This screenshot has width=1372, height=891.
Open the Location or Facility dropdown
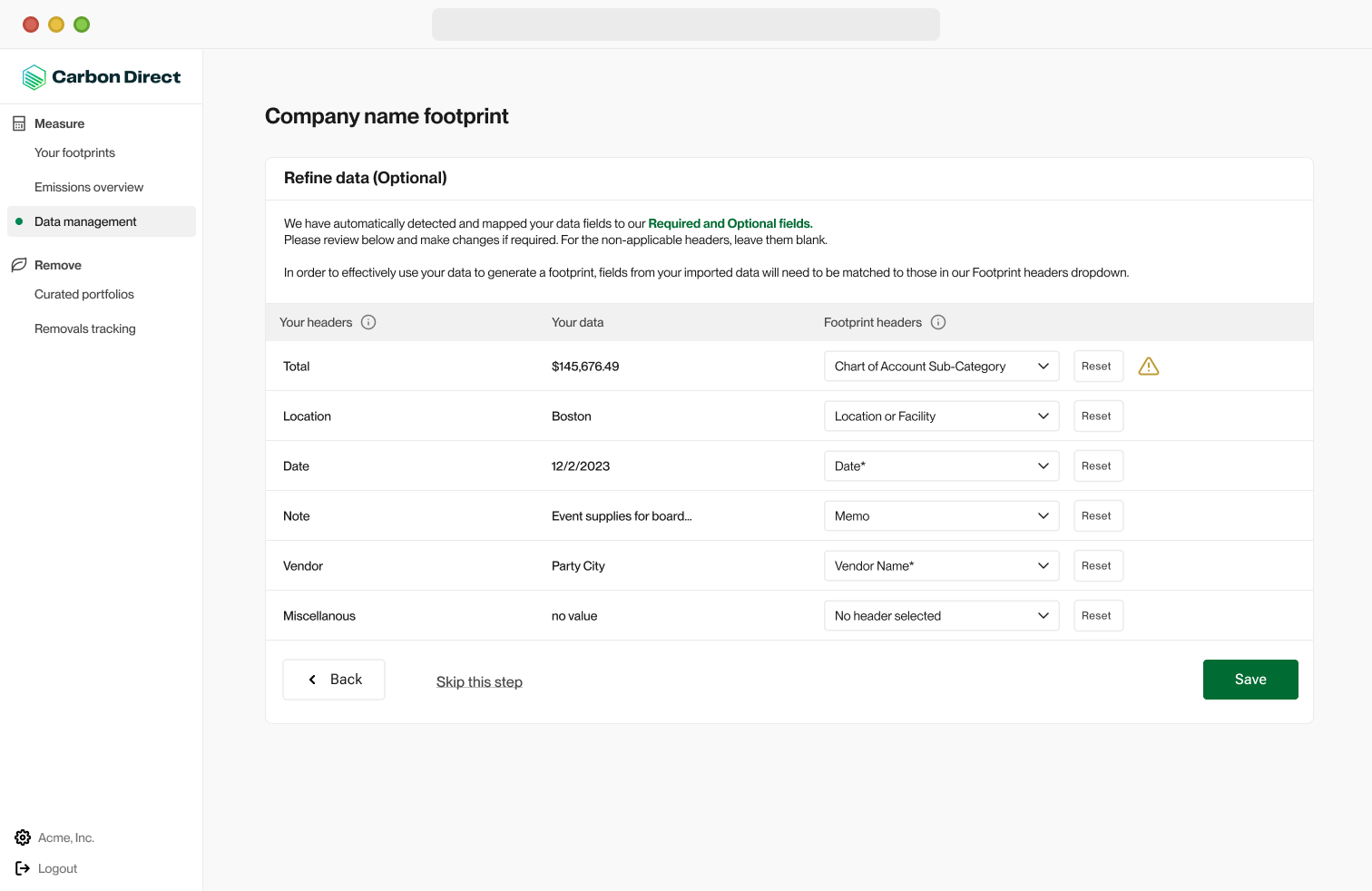941,416
